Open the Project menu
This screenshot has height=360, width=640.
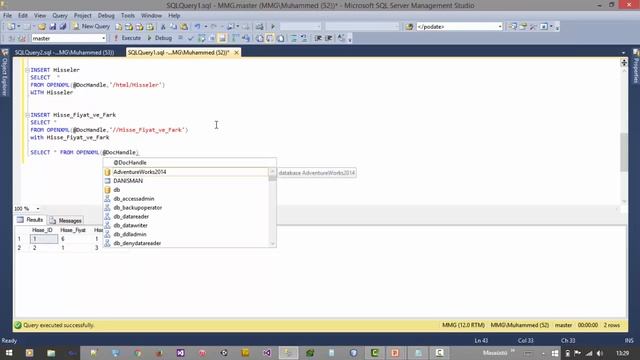[x=82, y=16]
